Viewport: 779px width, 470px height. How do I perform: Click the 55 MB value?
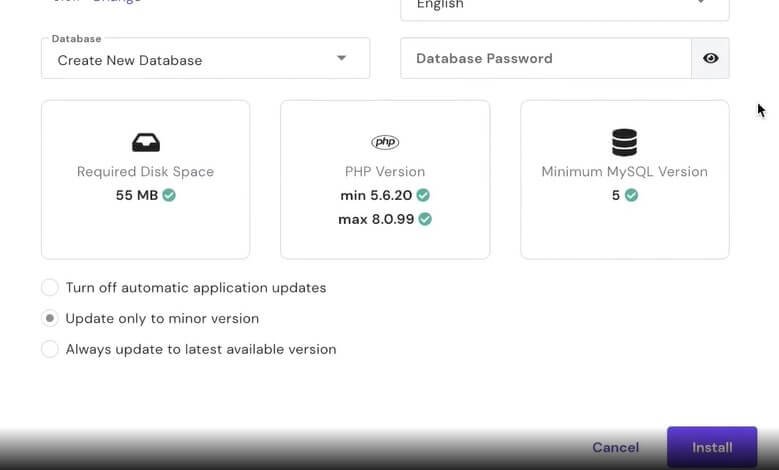[137, 195]
